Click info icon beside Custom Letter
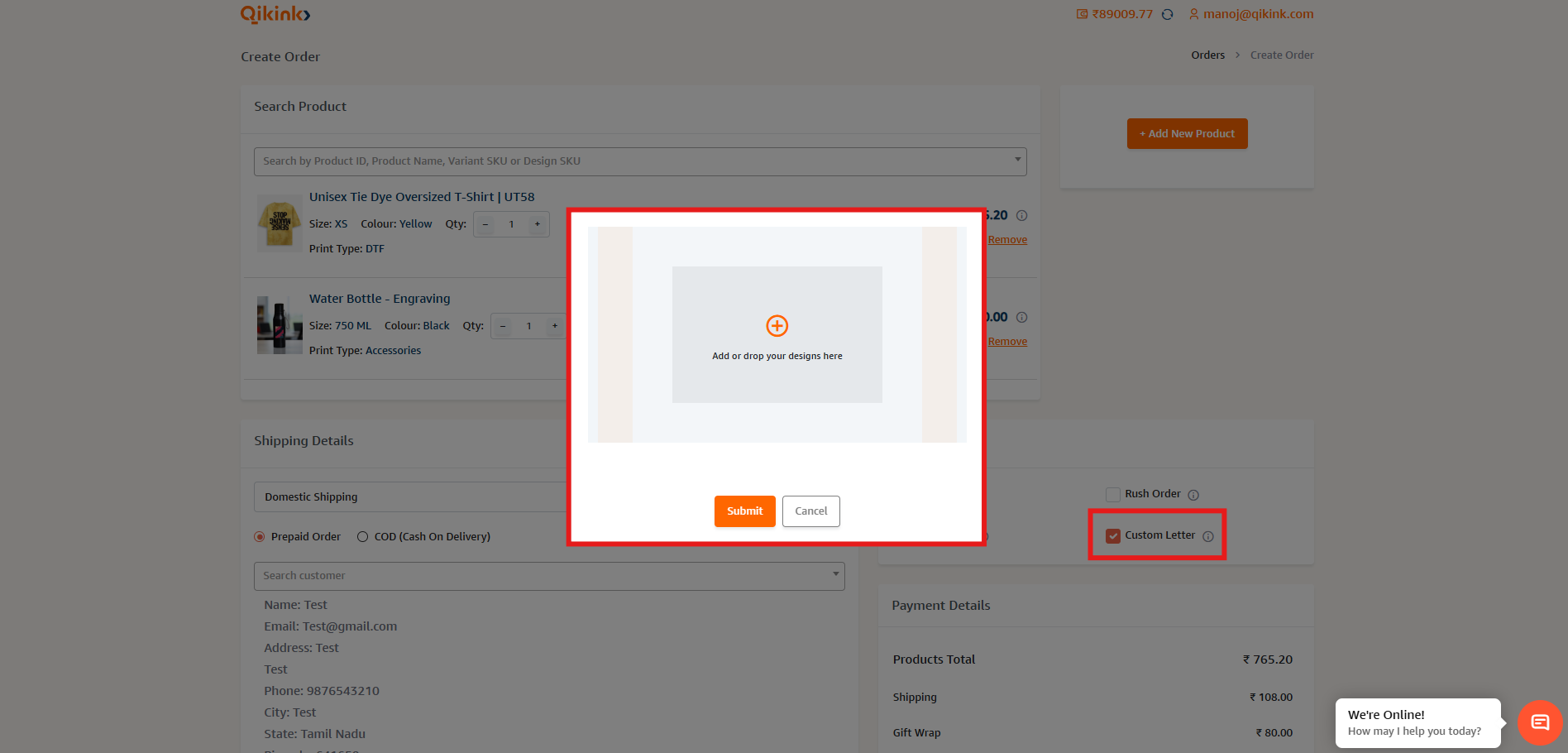Screen dimensions: 1568x753 pyautogui.click(x=1207, y=536)
